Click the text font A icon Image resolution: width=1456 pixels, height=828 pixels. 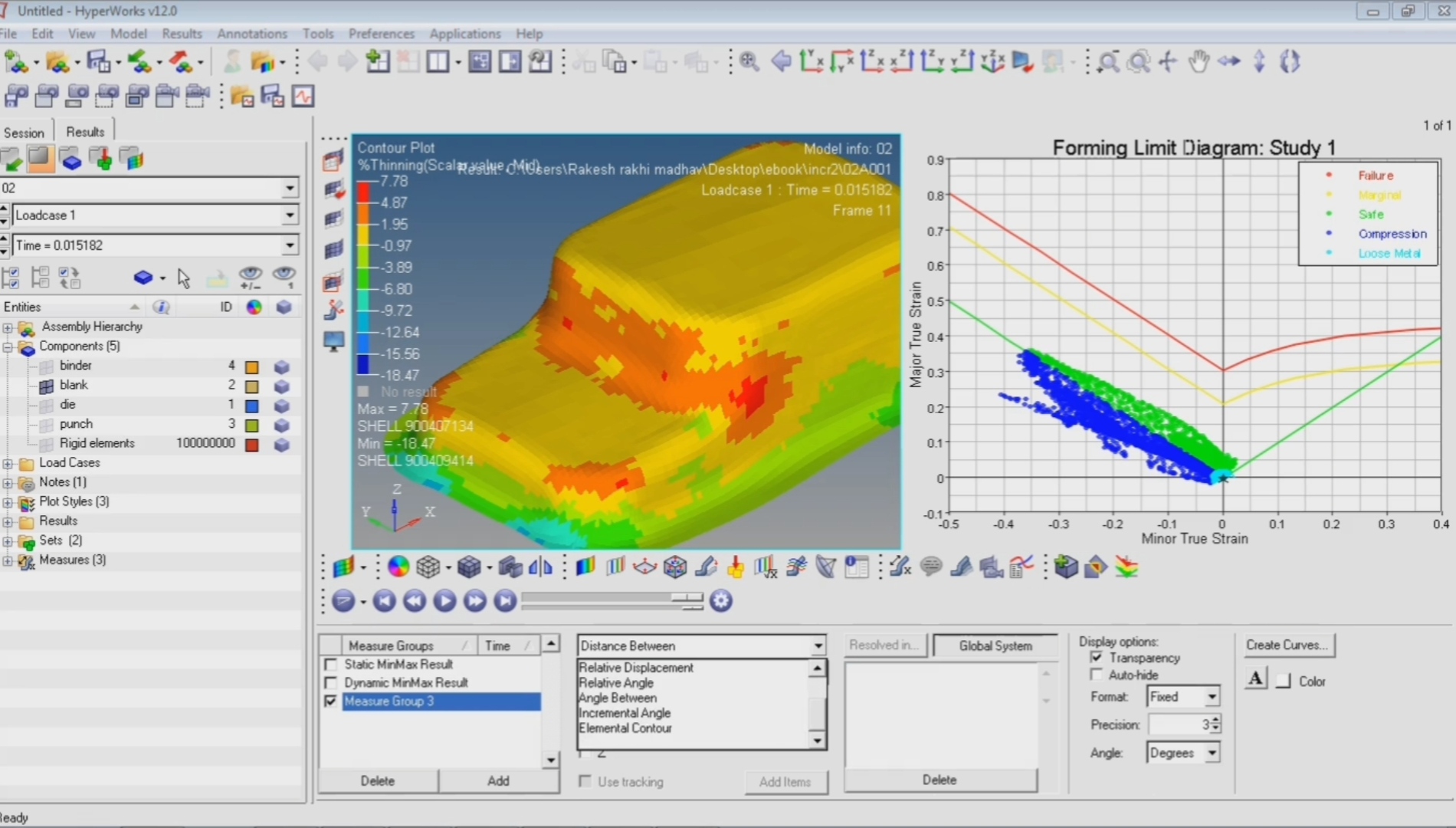[1255, 679]
